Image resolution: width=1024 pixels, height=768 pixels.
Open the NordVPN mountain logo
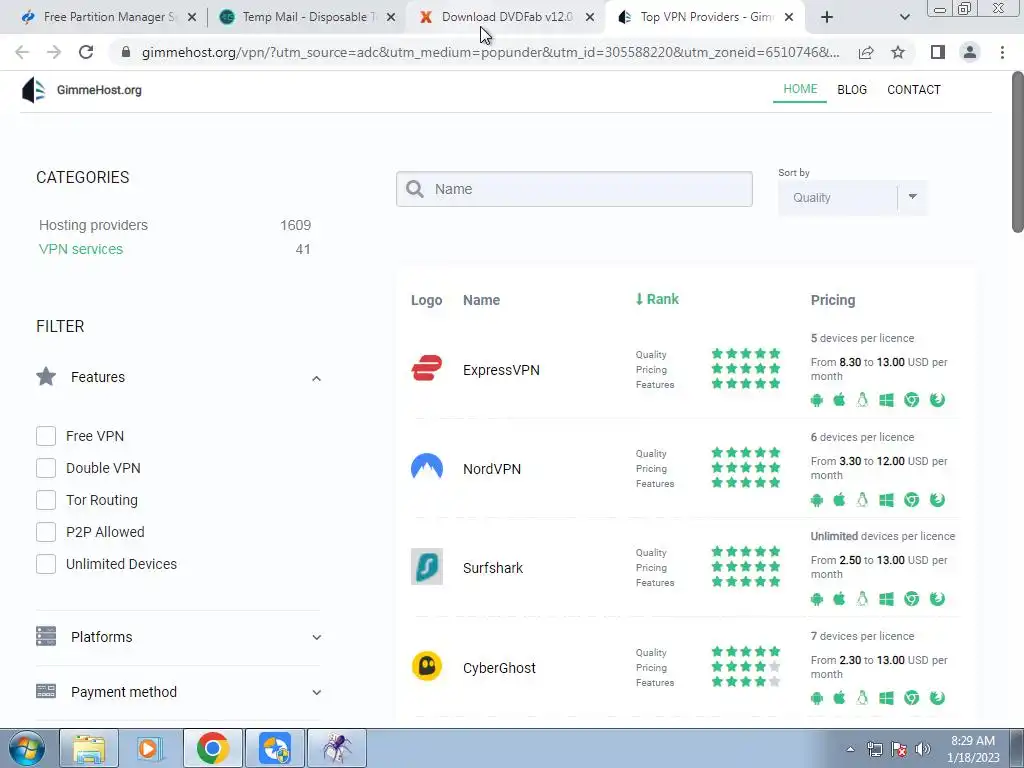click(426, 468)
